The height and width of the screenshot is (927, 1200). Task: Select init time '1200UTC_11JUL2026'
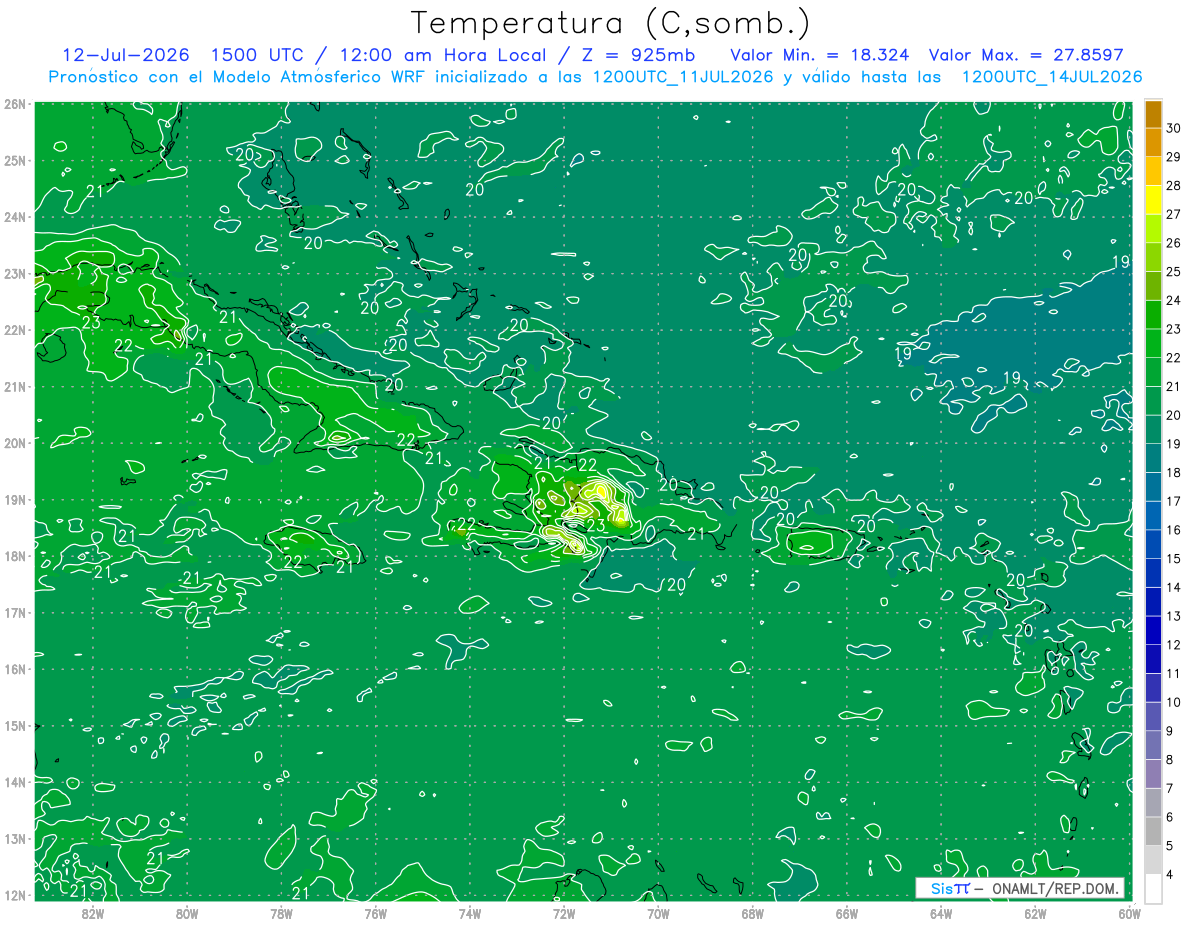682,77
